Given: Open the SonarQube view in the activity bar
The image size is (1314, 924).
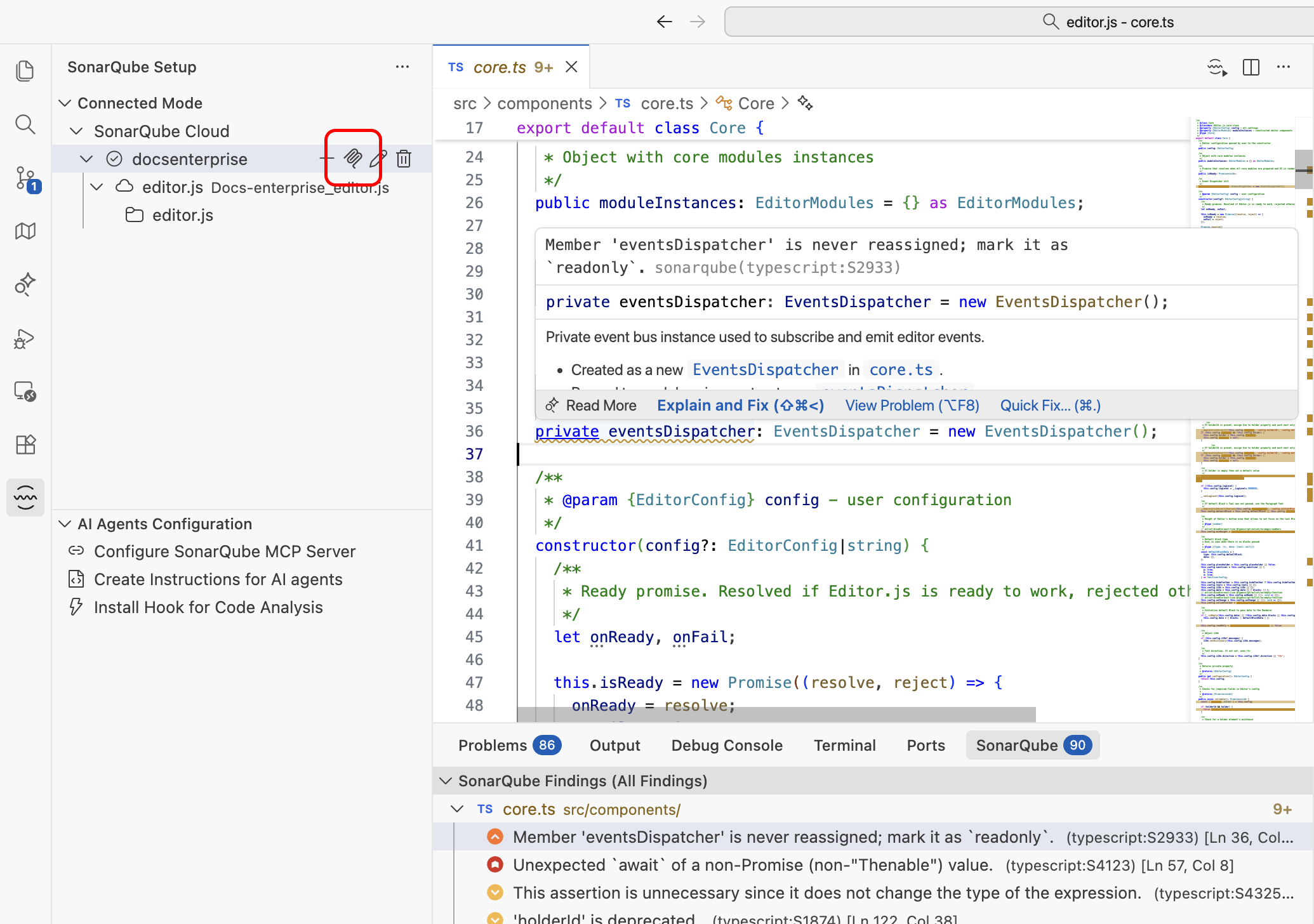Looking at the screenshot, I should [x=25, y=498].
